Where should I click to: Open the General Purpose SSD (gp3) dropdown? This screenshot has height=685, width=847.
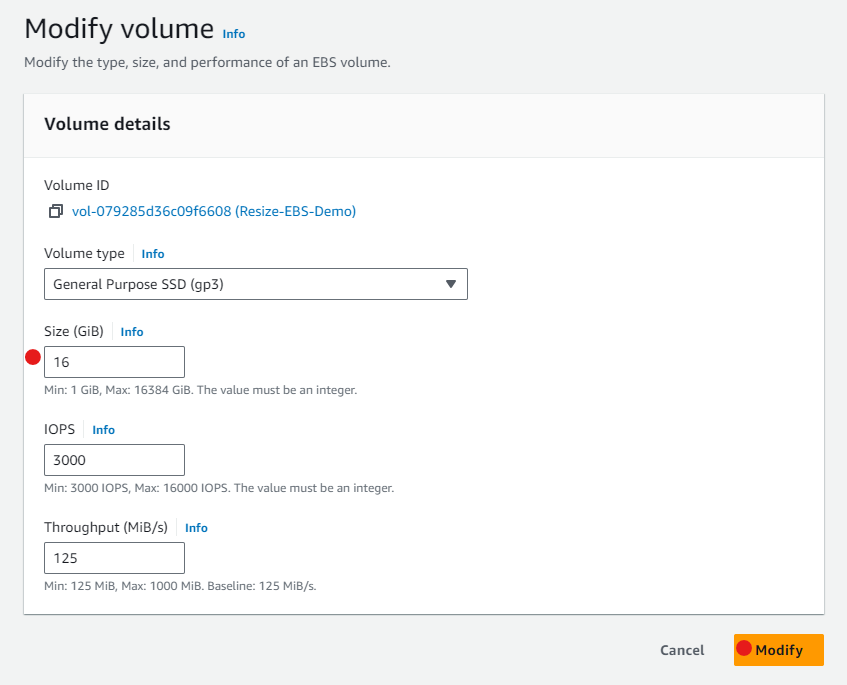click(x=256, y=284)
